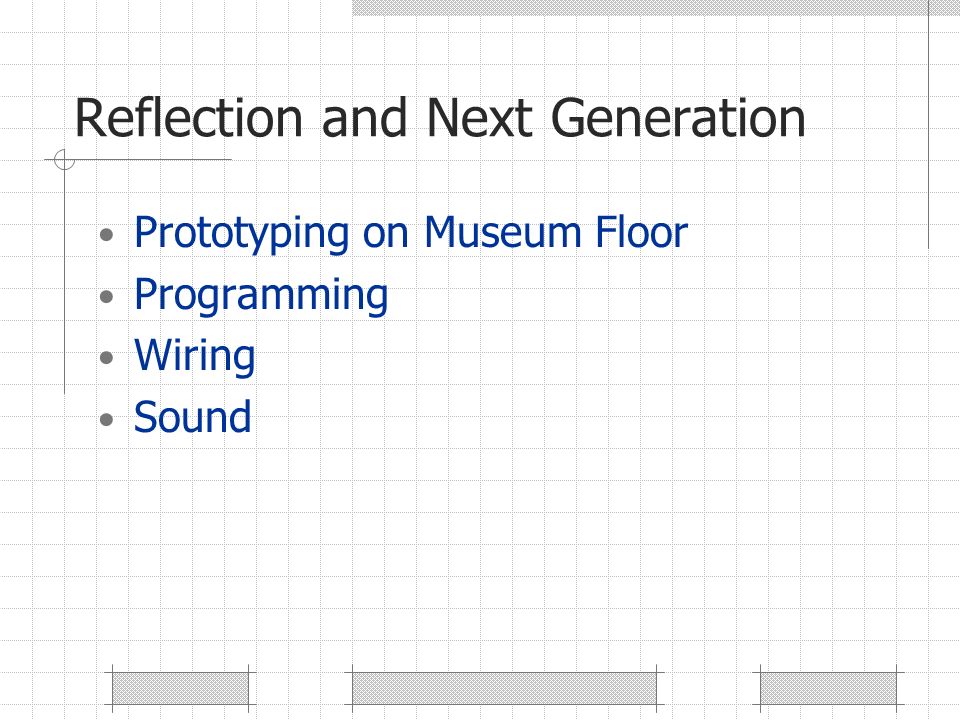The width and height of the screenshot is (960, 720).
Task: Click the vertical line beside the bullet list
Action: pyautogui.click(x=64, y=277)
